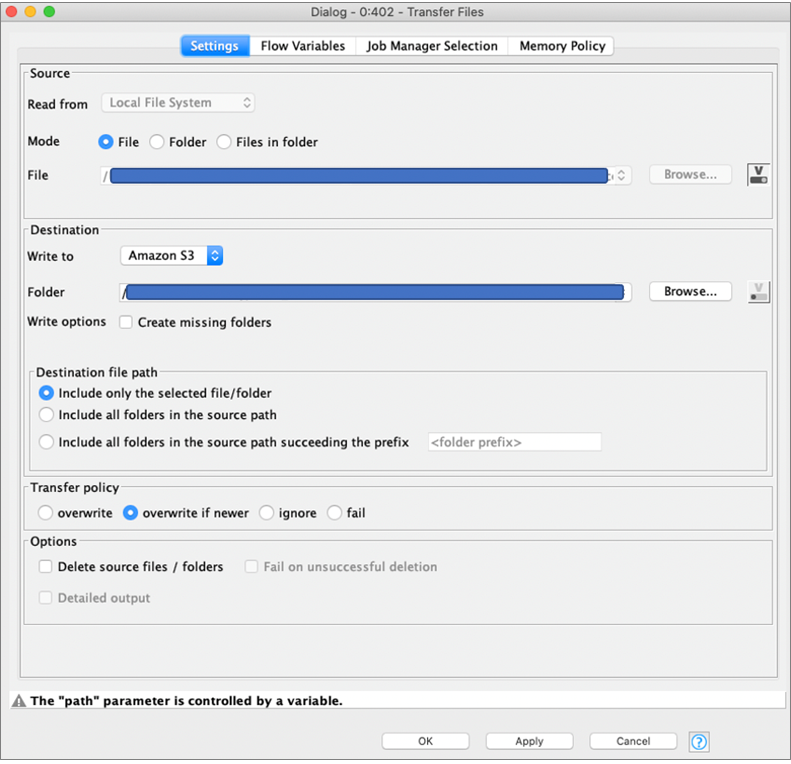Open the Job Manager Selection tab
The height and width of the screenshot is (764, 791).
[x=432, y=46]
